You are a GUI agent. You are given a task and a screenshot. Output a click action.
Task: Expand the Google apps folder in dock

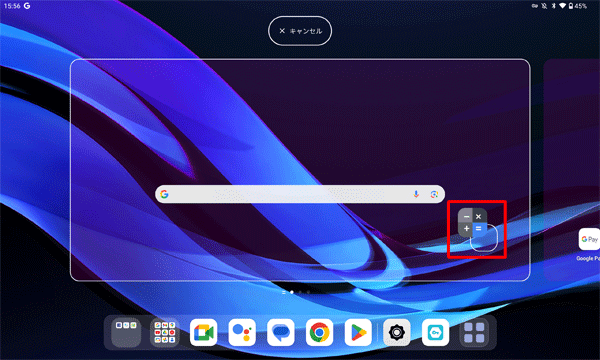pyautogui.click(x=165, y=332)
